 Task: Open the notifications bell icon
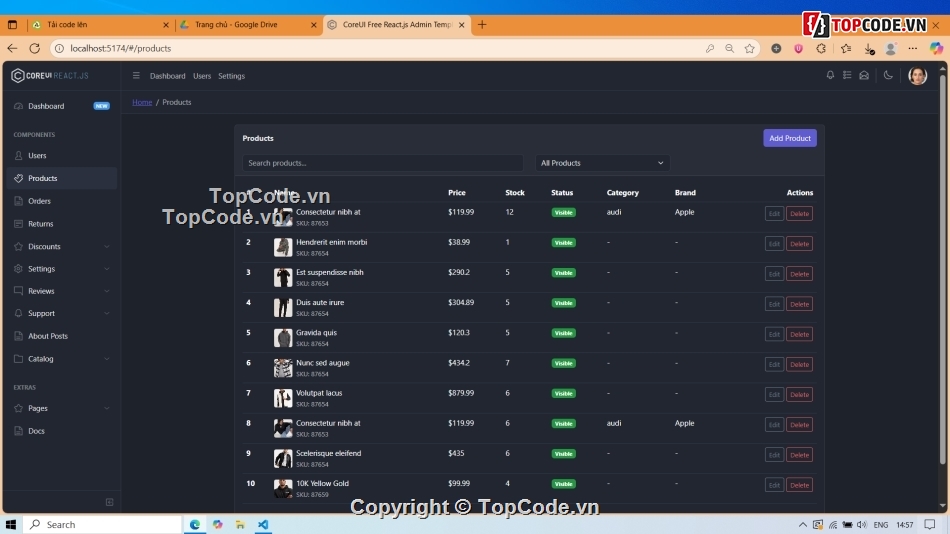tap(830, 75)
